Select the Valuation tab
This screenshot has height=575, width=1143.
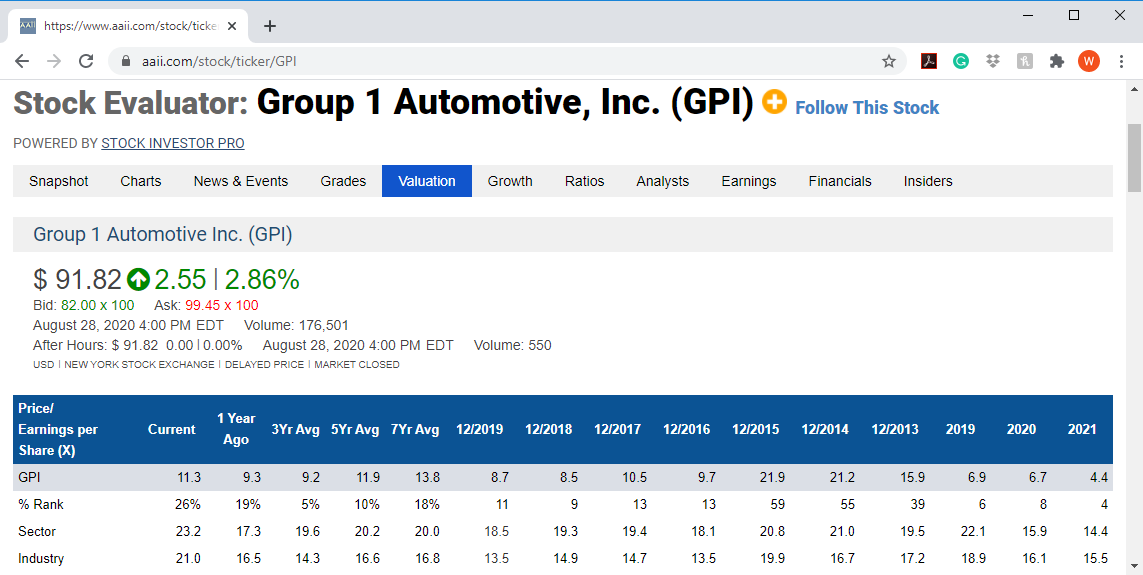pos(426,181)
